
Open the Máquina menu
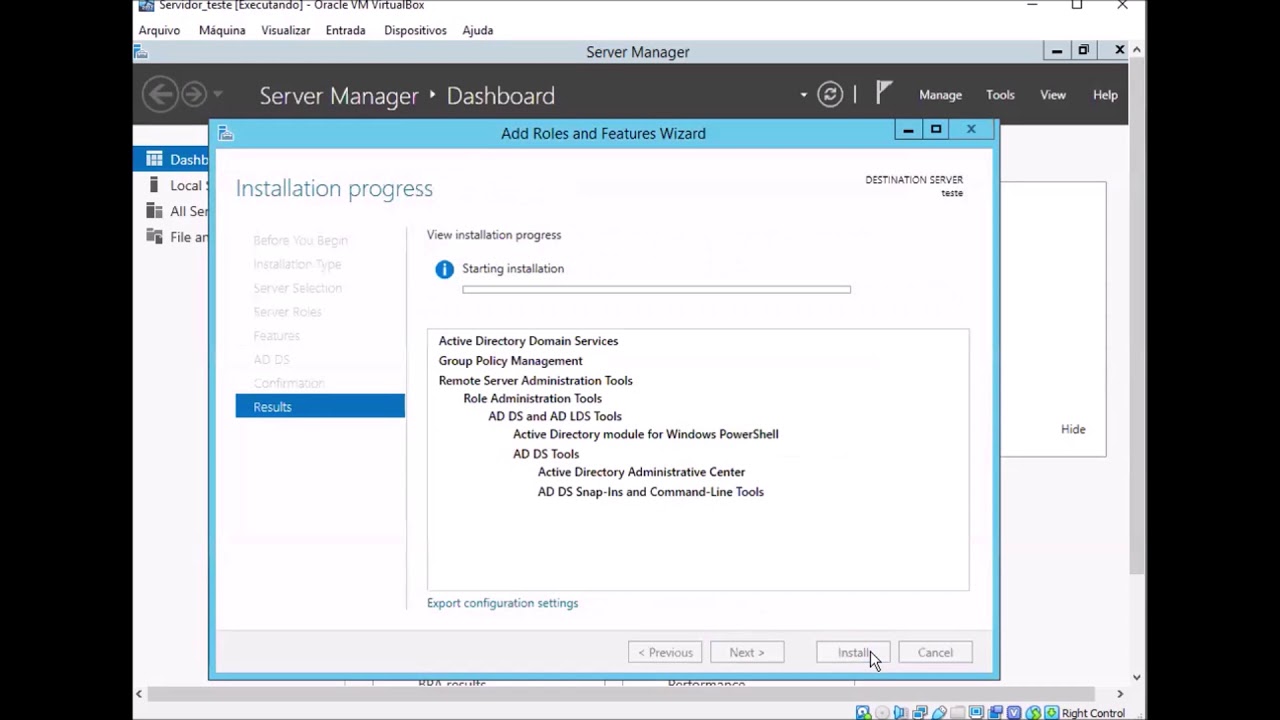(222, 30)
